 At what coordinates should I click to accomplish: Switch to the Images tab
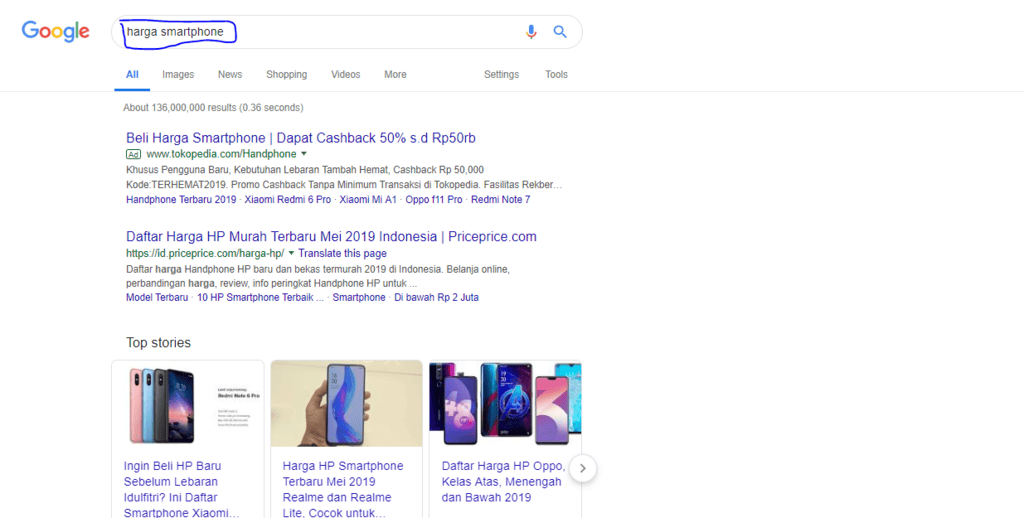click(x=178, y=74)
